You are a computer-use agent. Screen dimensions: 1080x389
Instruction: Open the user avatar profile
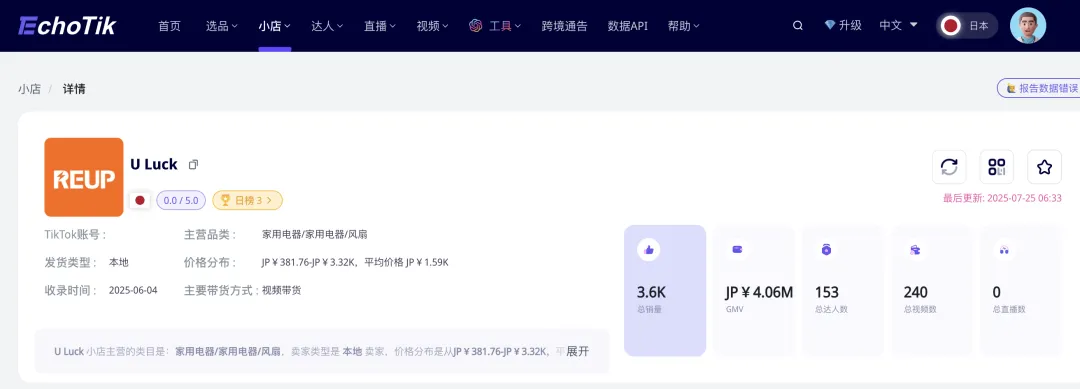tap(1028, 25)
